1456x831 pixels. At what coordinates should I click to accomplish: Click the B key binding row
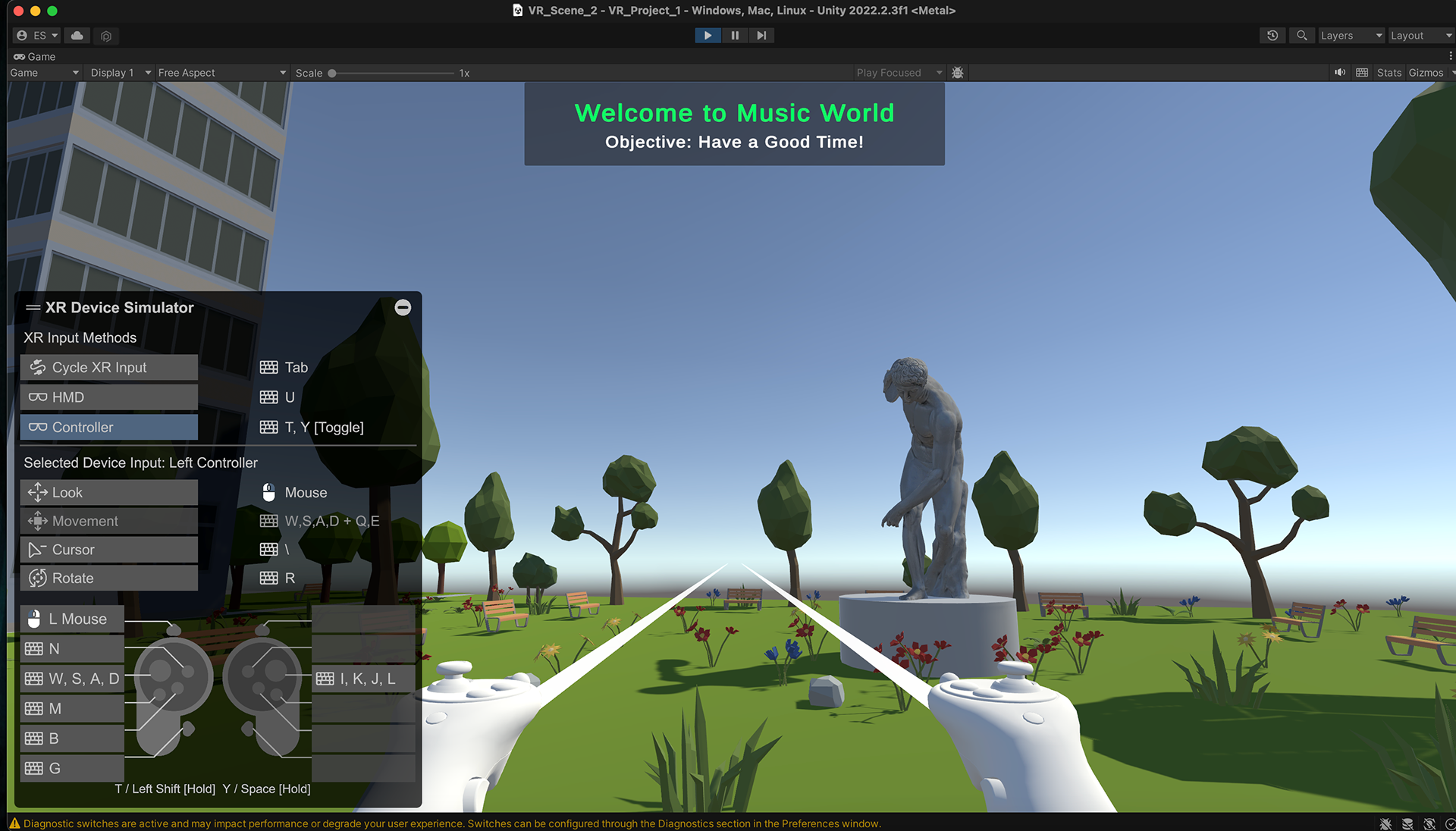point(72,738)
